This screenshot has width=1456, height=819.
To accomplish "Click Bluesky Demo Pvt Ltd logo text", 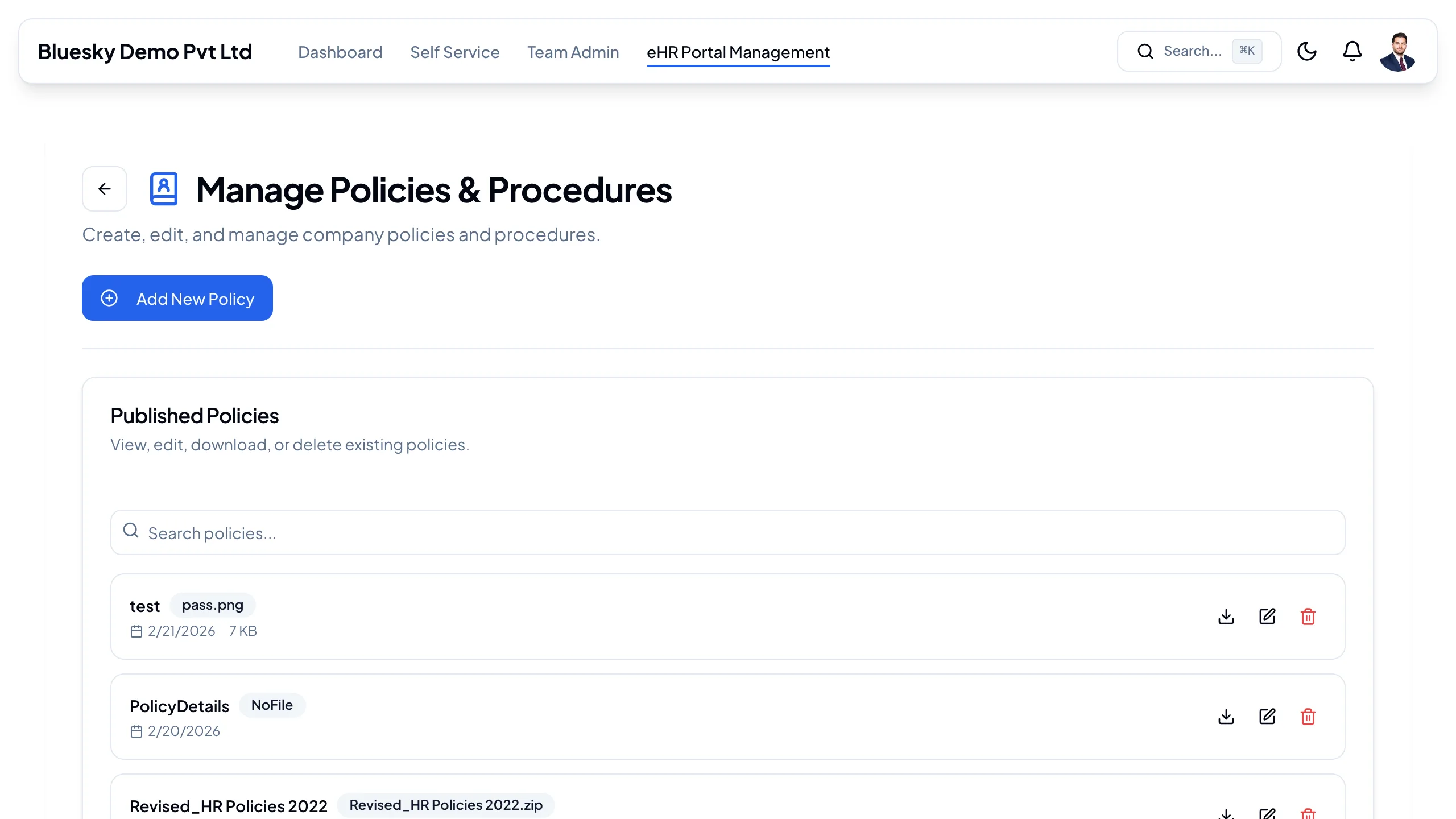I will 145,52.
